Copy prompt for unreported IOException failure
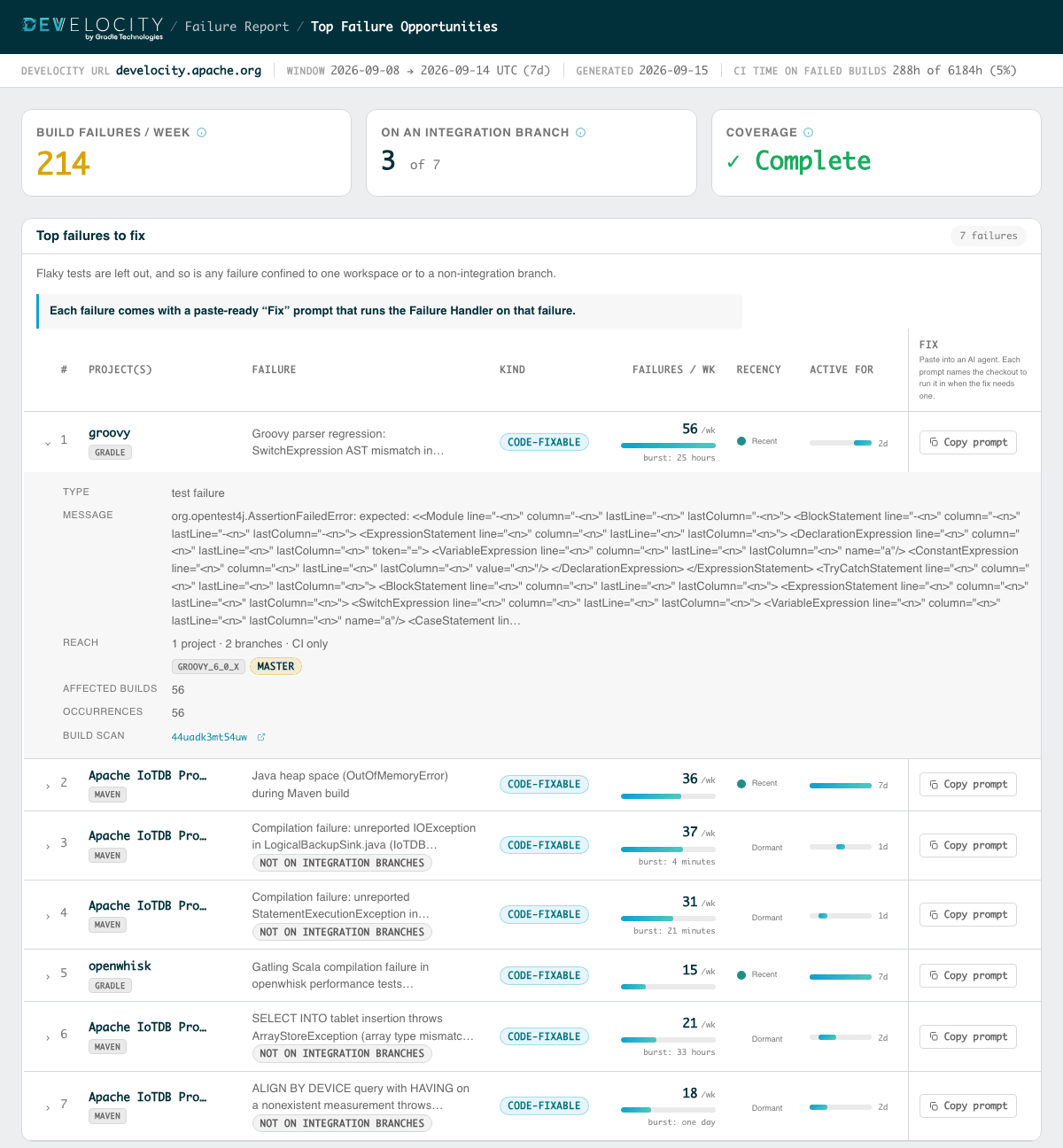This screenshot has width=1063, height=1148. coord(968,845)
